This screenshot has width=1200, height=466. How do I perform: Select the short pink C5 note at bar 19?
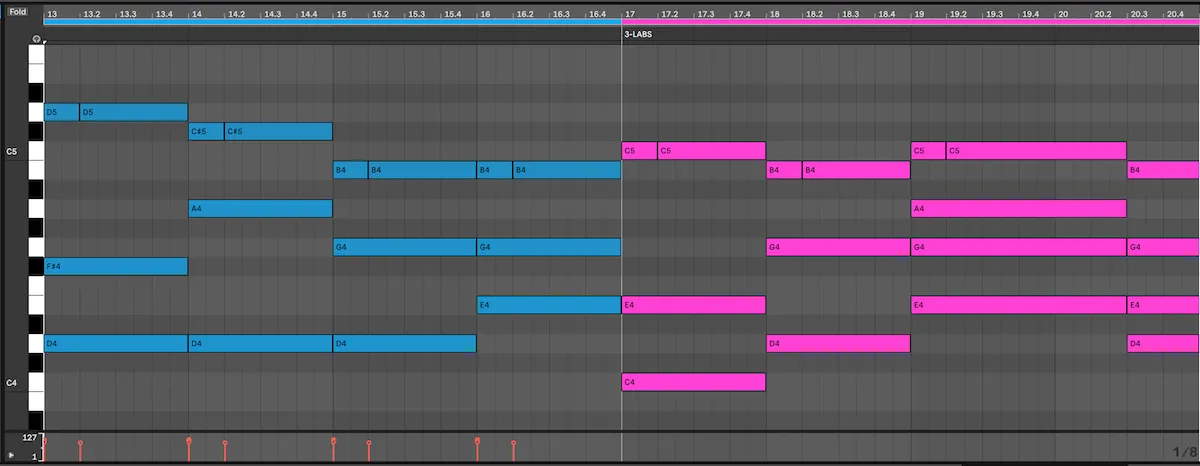[929, 150]
